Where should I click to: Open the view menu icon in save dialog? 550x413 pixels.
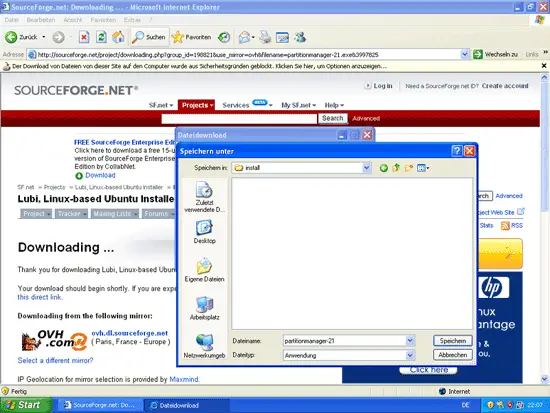point(423,168)
